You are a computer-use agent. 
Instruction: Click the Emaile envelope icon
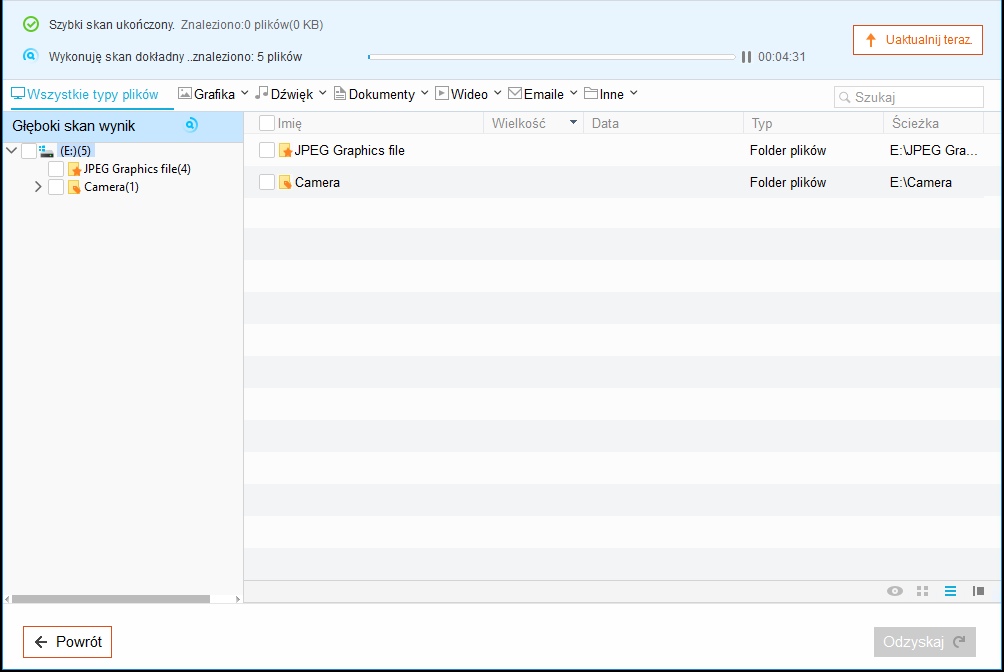coord(514,93)
